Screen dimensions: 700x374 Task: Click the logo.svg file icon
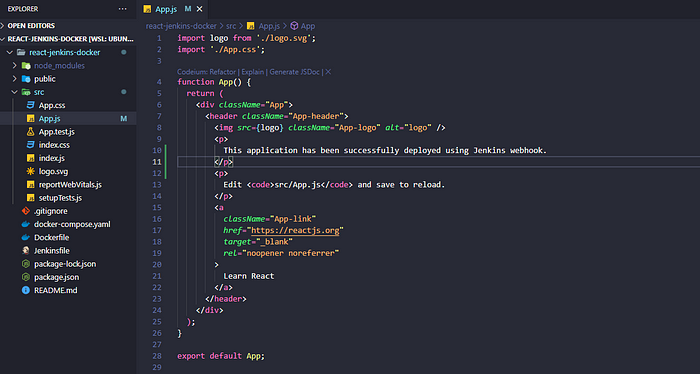[30, 171]
